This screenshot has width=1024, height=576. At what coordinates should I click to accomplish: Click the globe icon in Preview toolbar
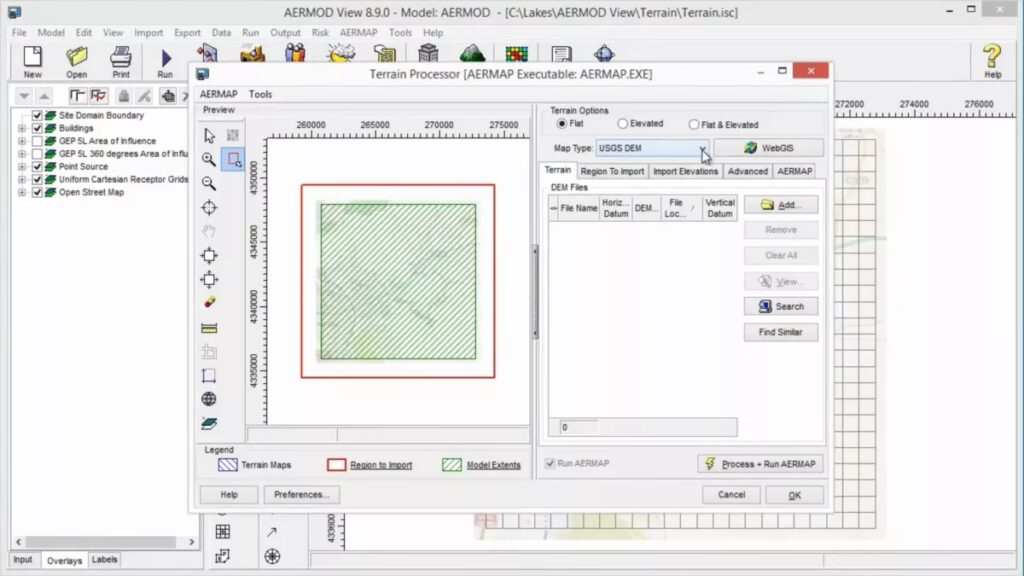click(x=209, y=399)
